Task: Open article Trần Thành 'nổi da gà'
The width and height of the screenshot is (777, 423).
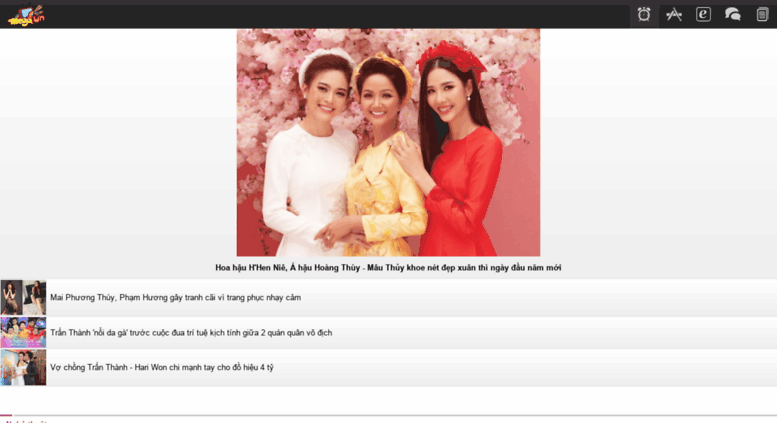Action: [x=191, y=332]
